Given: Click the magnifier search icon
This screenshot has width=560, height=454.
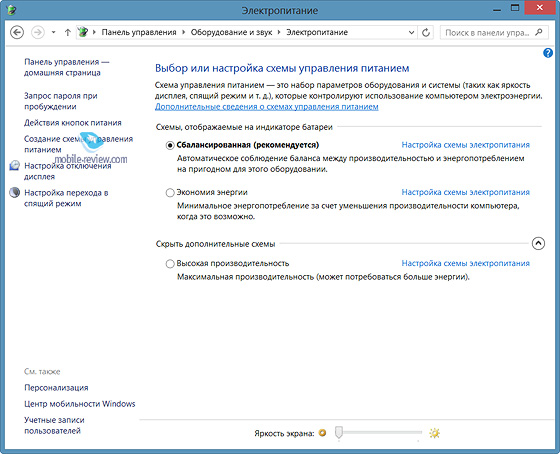Looking at the screenshot, I should click(539, 33).
